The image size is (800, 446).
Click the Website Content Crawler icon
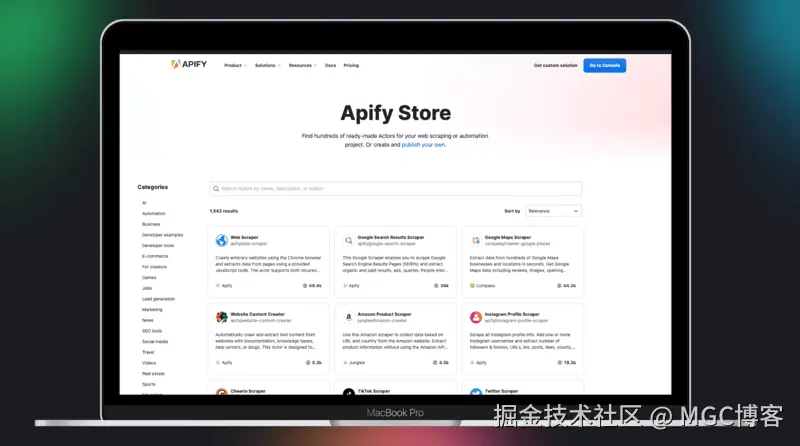(x=221, y=317)
